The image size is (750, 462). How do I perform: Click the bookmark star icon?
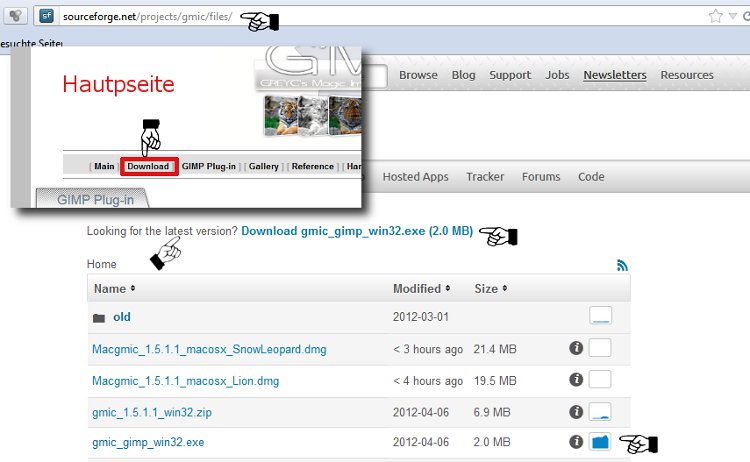click(x=715, y=16)
